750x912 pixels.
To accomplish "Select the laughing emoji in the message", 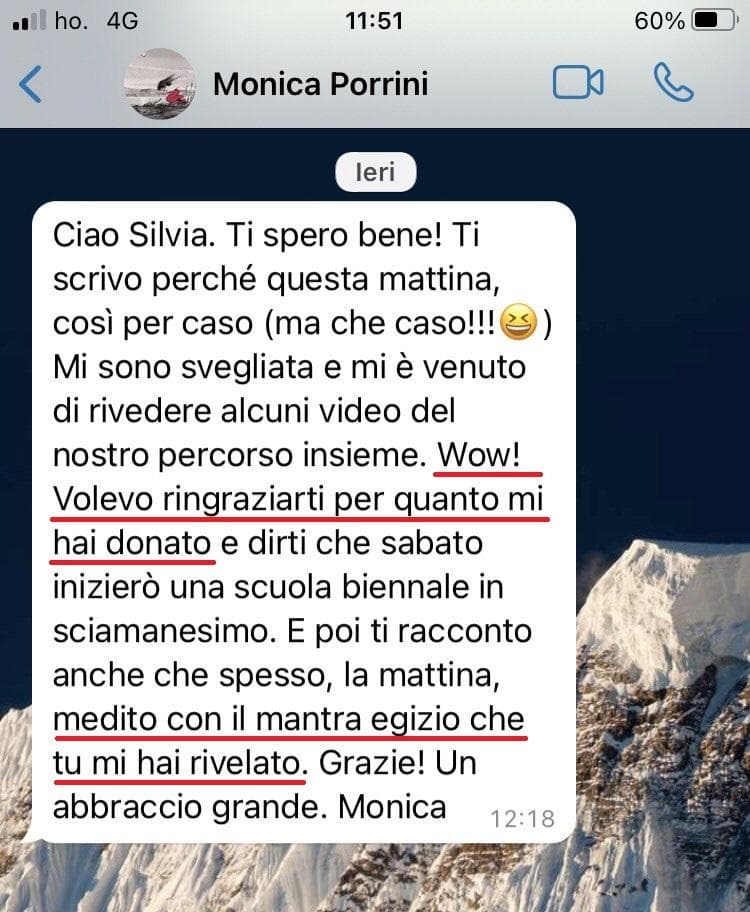I will click(518, 322).
